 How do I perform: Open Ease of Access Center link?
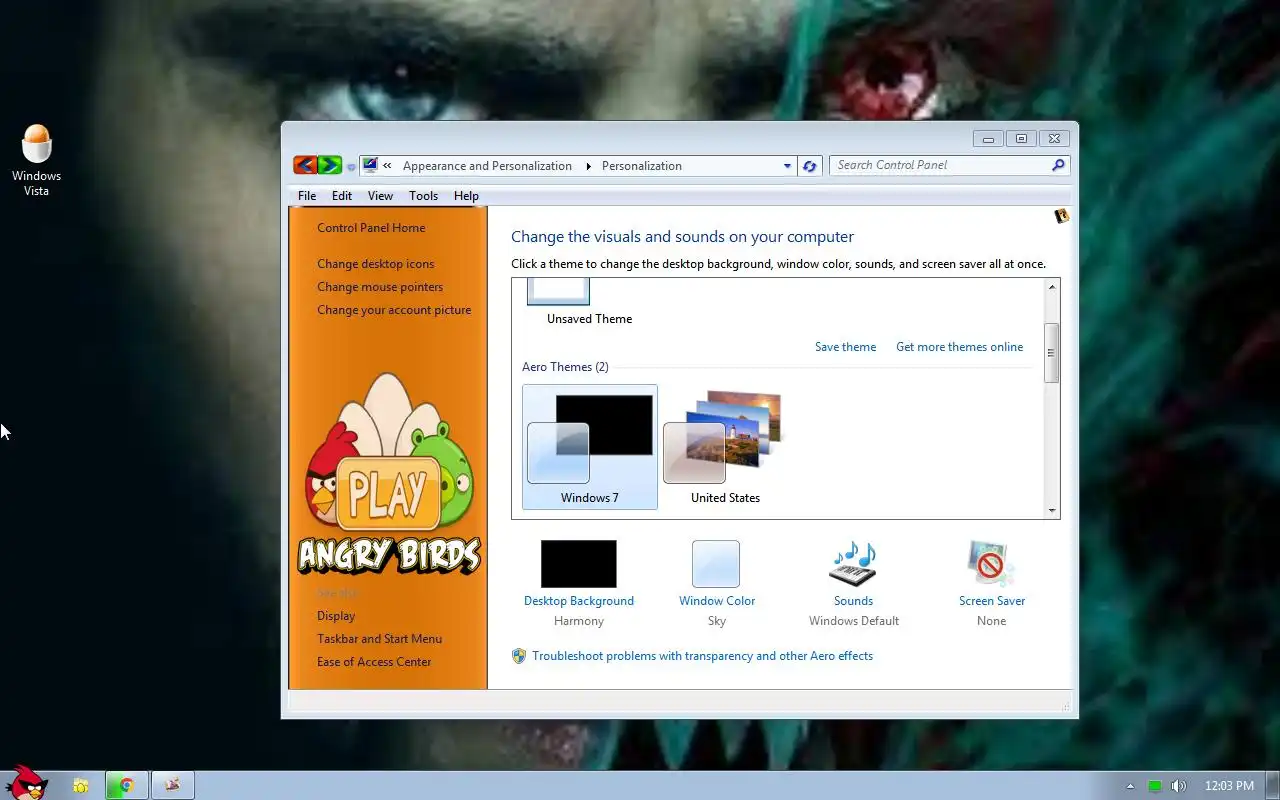coord(374,662)
